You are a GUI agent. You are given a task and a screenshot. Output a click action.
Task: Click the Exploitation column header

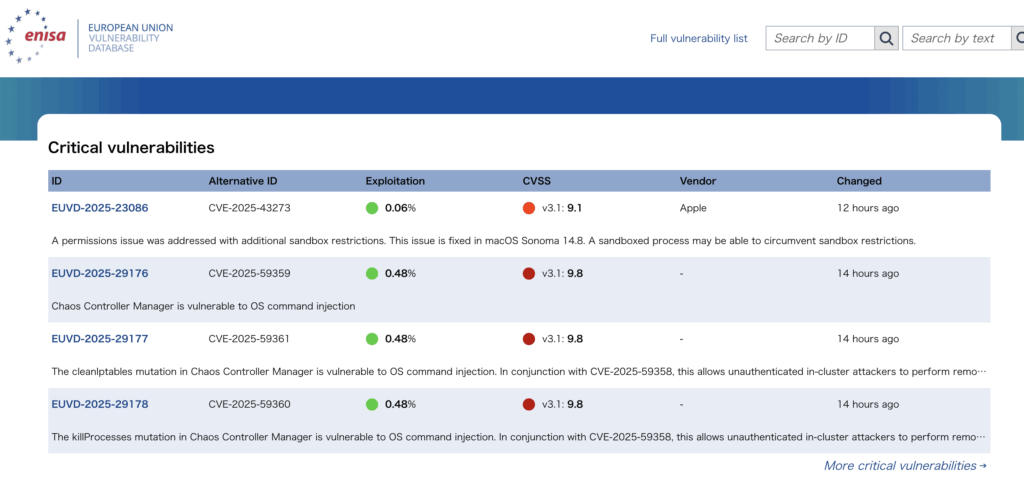(x=395, y=181)
